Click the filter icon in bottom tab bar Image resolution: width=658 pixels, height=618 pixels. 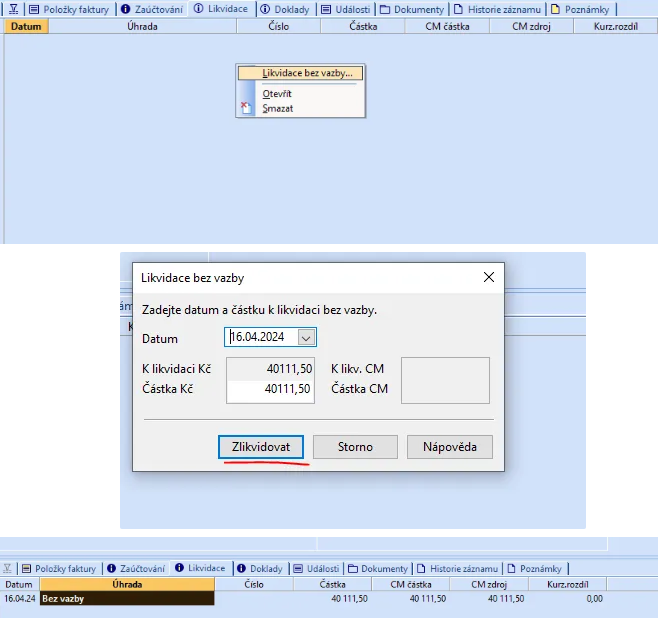point(8,568)
